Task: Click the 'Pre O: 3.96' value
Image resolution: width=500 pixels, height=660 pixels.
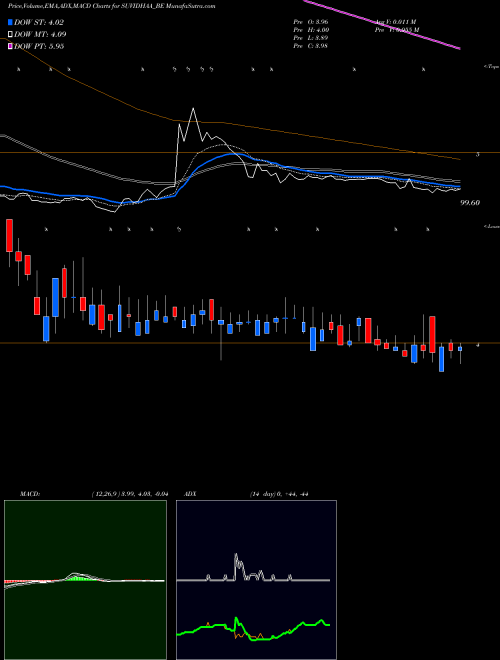Action: [311, 22]
